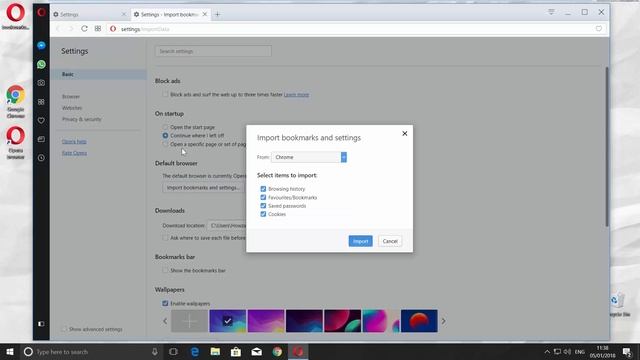Open a new tab with plus button
Screen dimensions: 640x360
click(218, 14)
